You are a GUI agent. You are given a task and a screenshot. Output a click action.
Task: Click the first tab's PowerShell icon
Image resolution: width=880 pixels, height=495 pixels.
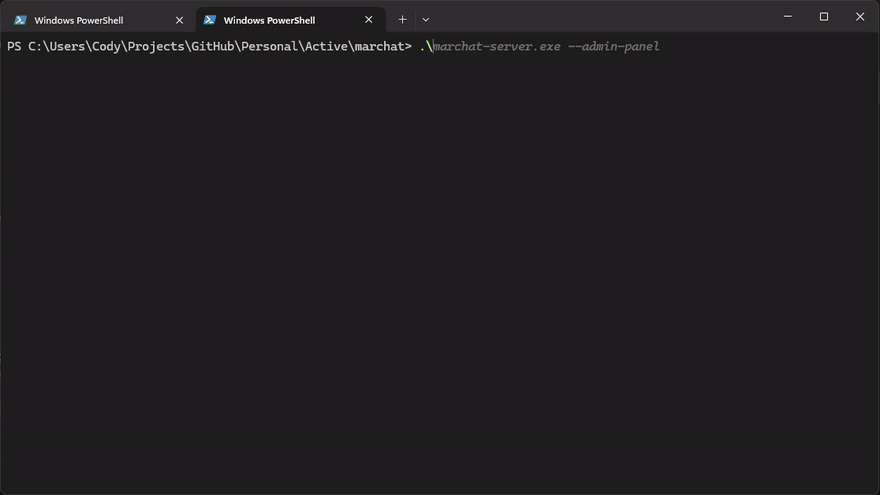20,20
